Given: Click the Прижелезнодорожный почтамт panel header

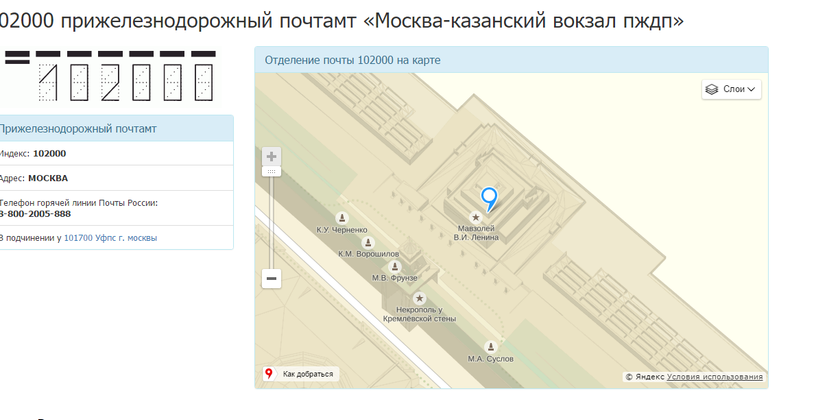Looking at the screenshot, I should pos(78,128).
